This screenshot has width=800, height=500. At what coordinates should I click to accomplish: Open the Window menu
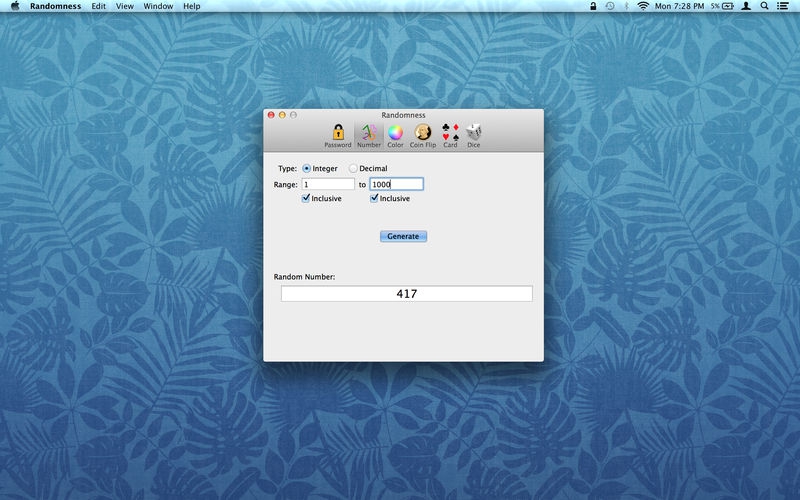158,6
